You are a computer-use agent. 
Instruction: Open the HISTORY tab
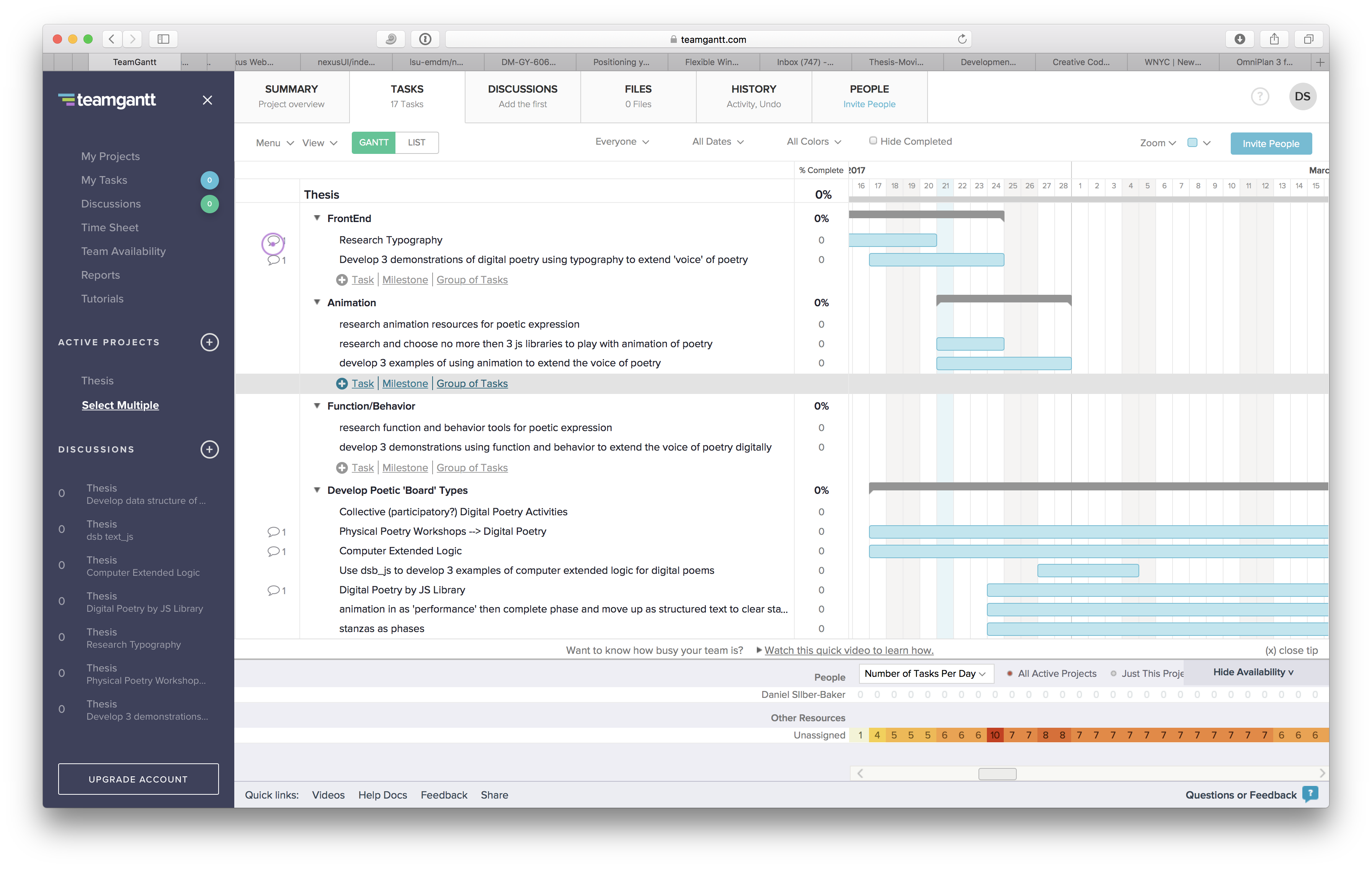tap(753, 96)
